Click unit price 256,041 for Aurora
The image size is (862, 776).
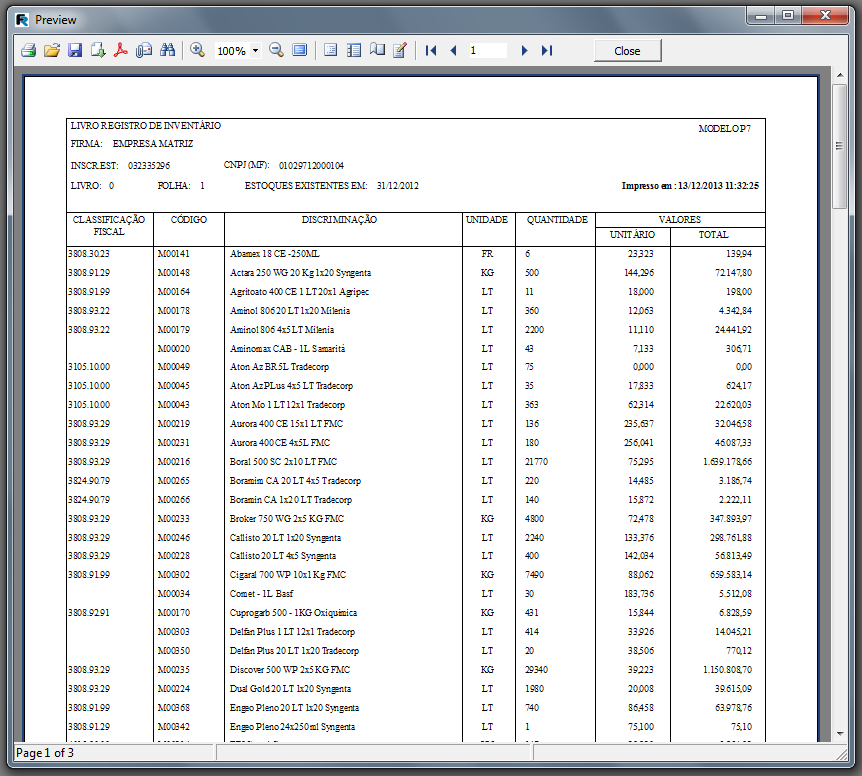638,443
